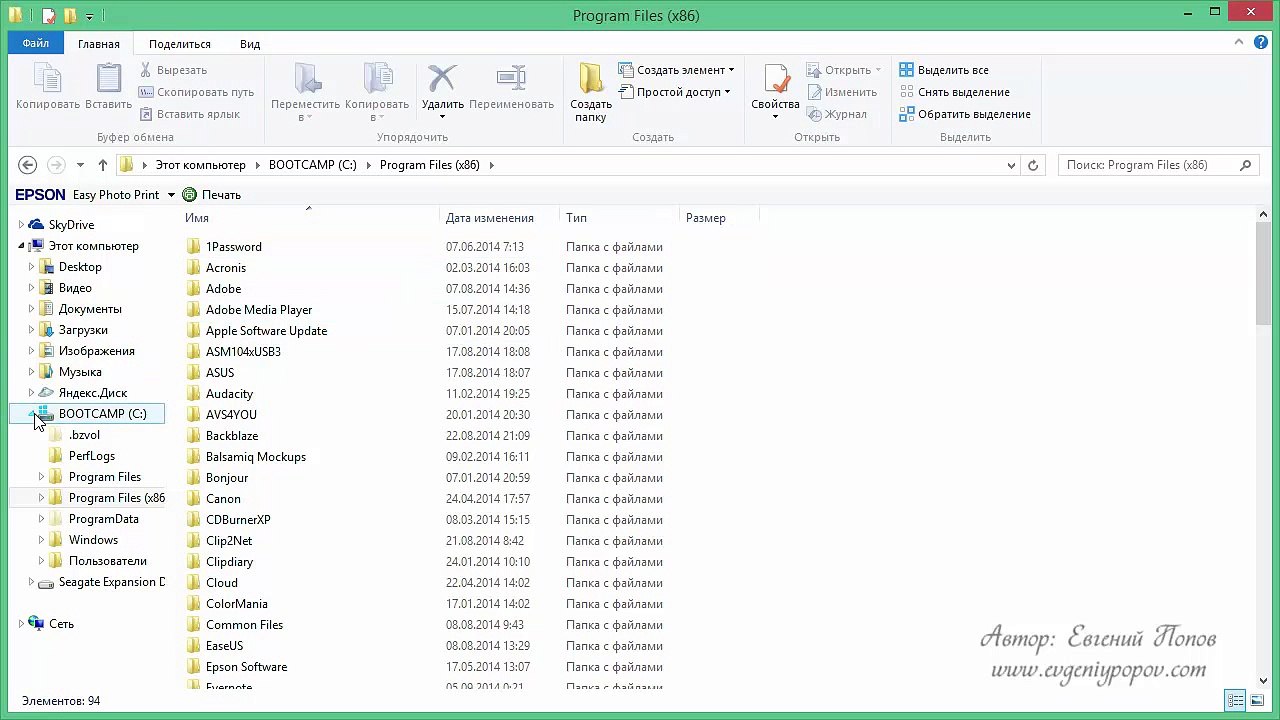Switch to large icons view in status bar

tap(1256, 701)
